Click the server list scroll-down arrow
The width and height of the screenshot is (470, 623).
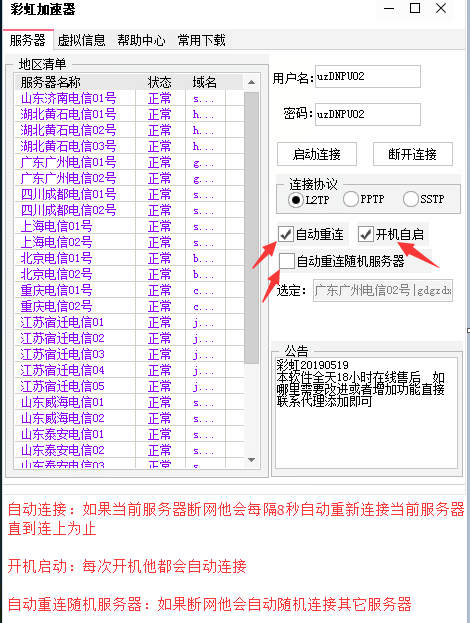click(x=251, y=460)
